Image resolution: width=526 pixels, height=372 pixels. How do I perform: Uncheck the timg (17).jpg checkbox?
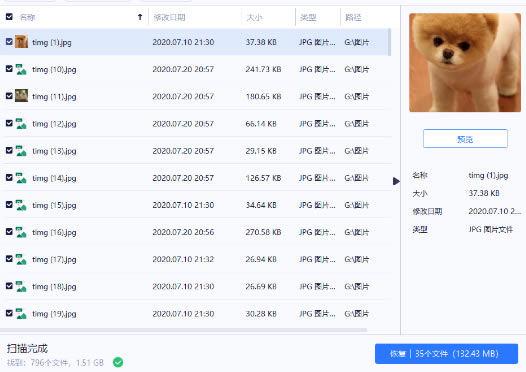pyautogui.click(x=9, y=259)
